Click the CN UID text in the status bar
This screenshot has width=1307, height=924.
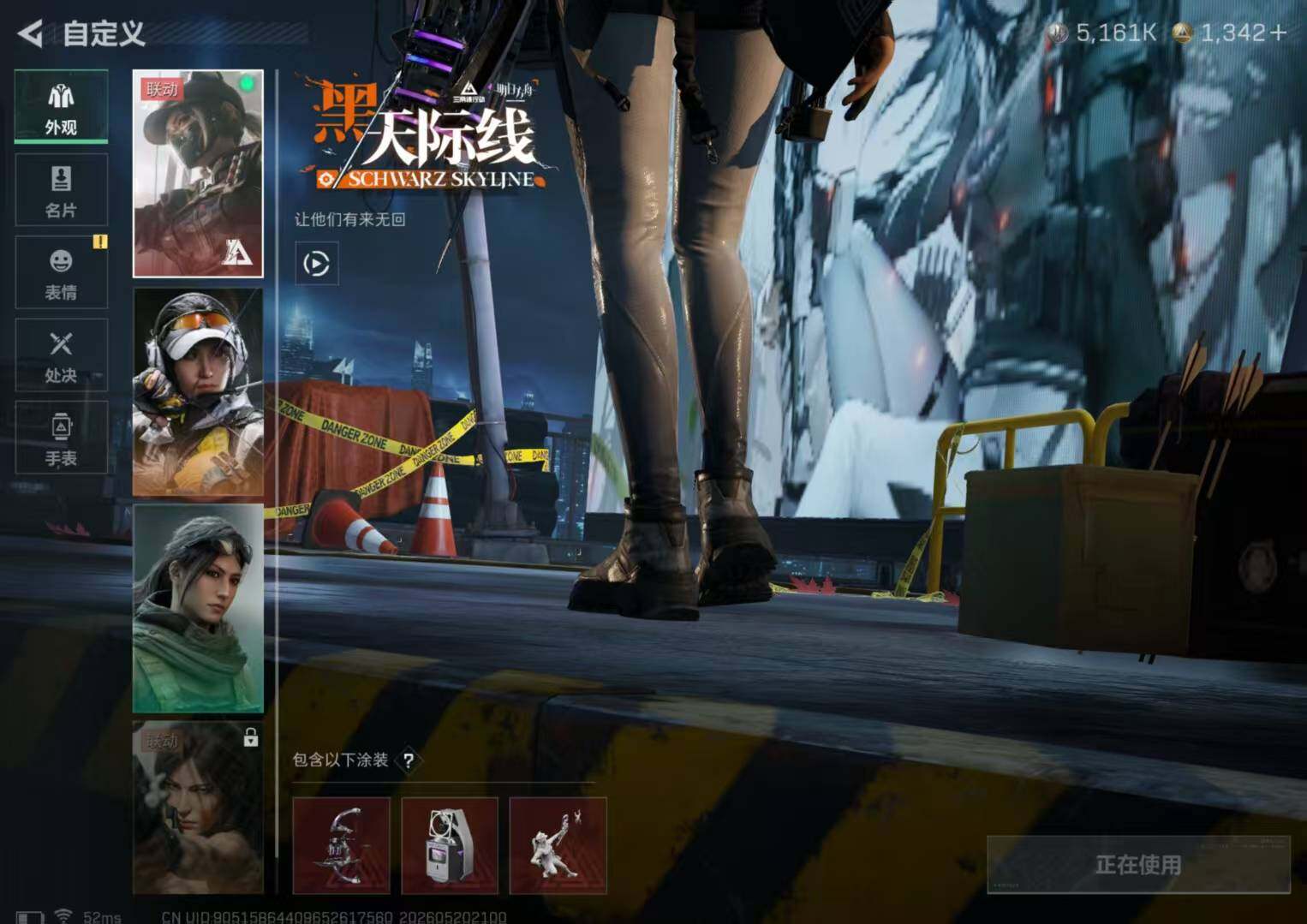pos(334,917)
